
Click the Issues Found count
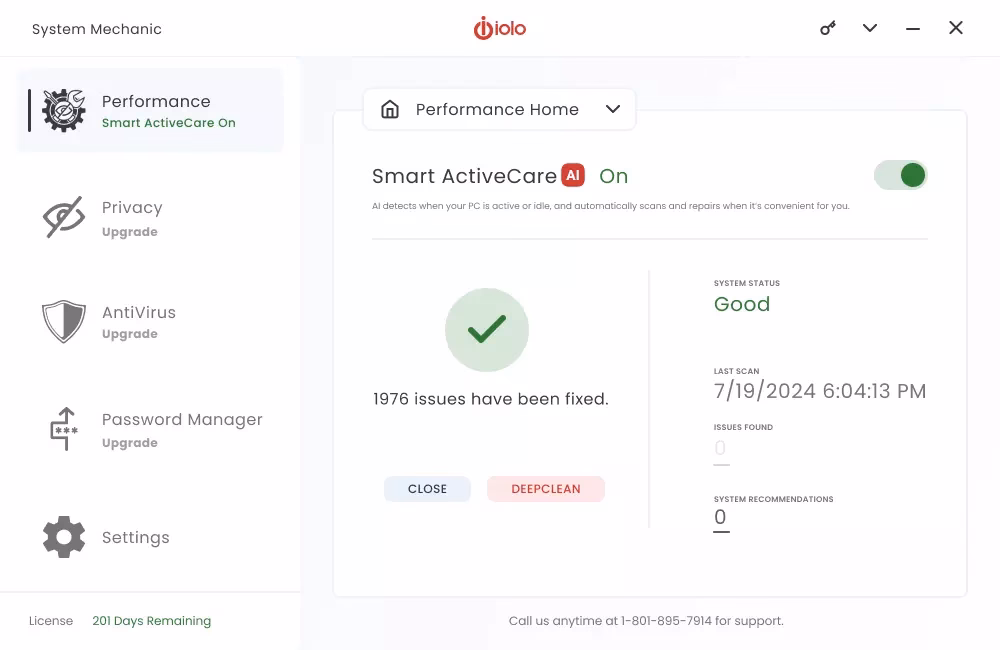(x=720, y=449)
